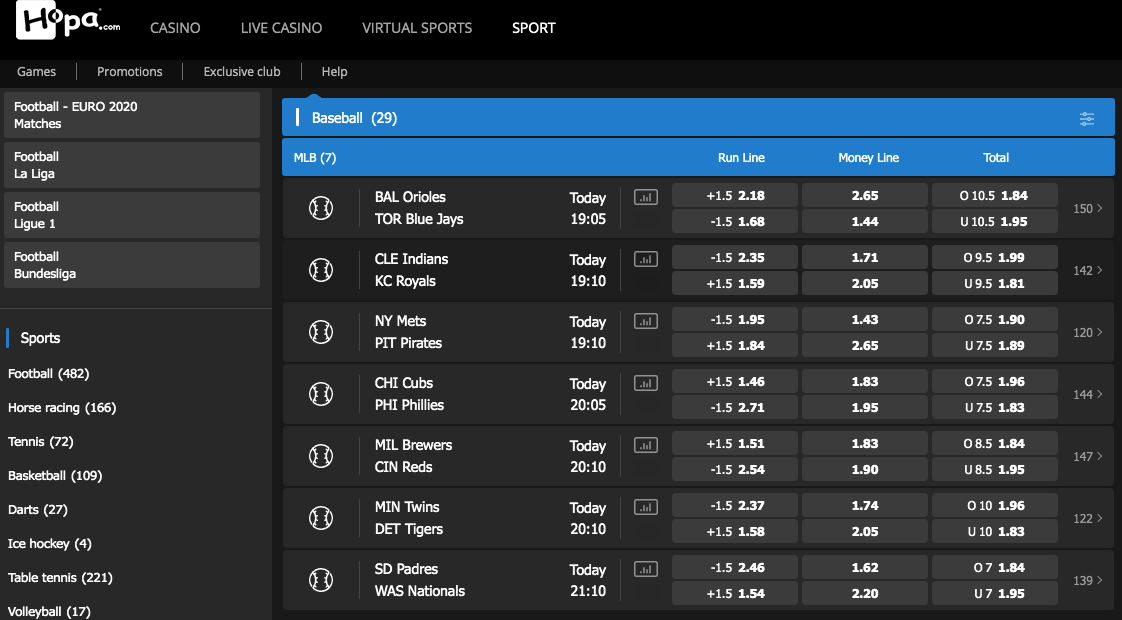Viewport: 1122px width, 620px height.
Task: Open Football Bundesliga shortcut
Action: coord(132,265)
